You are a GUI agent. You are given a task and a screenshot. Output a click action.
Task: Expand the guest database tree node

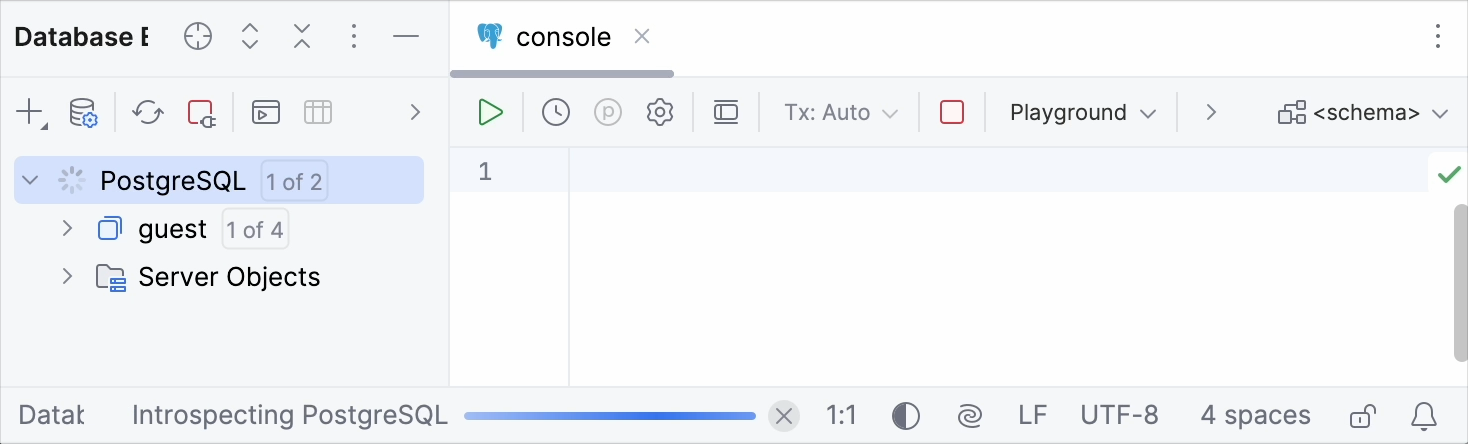(x=67, y=229)
